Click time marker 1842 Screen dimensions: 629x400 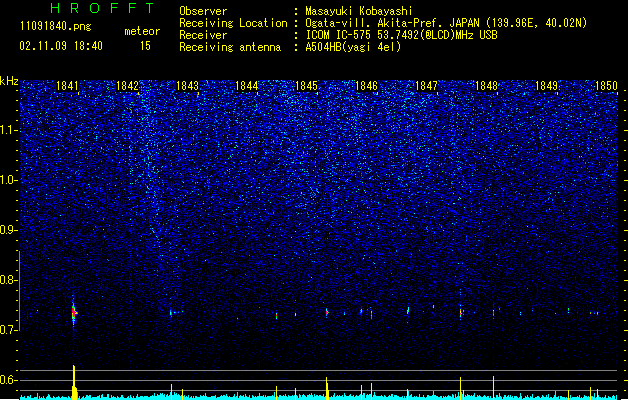[x=127, y=86]
